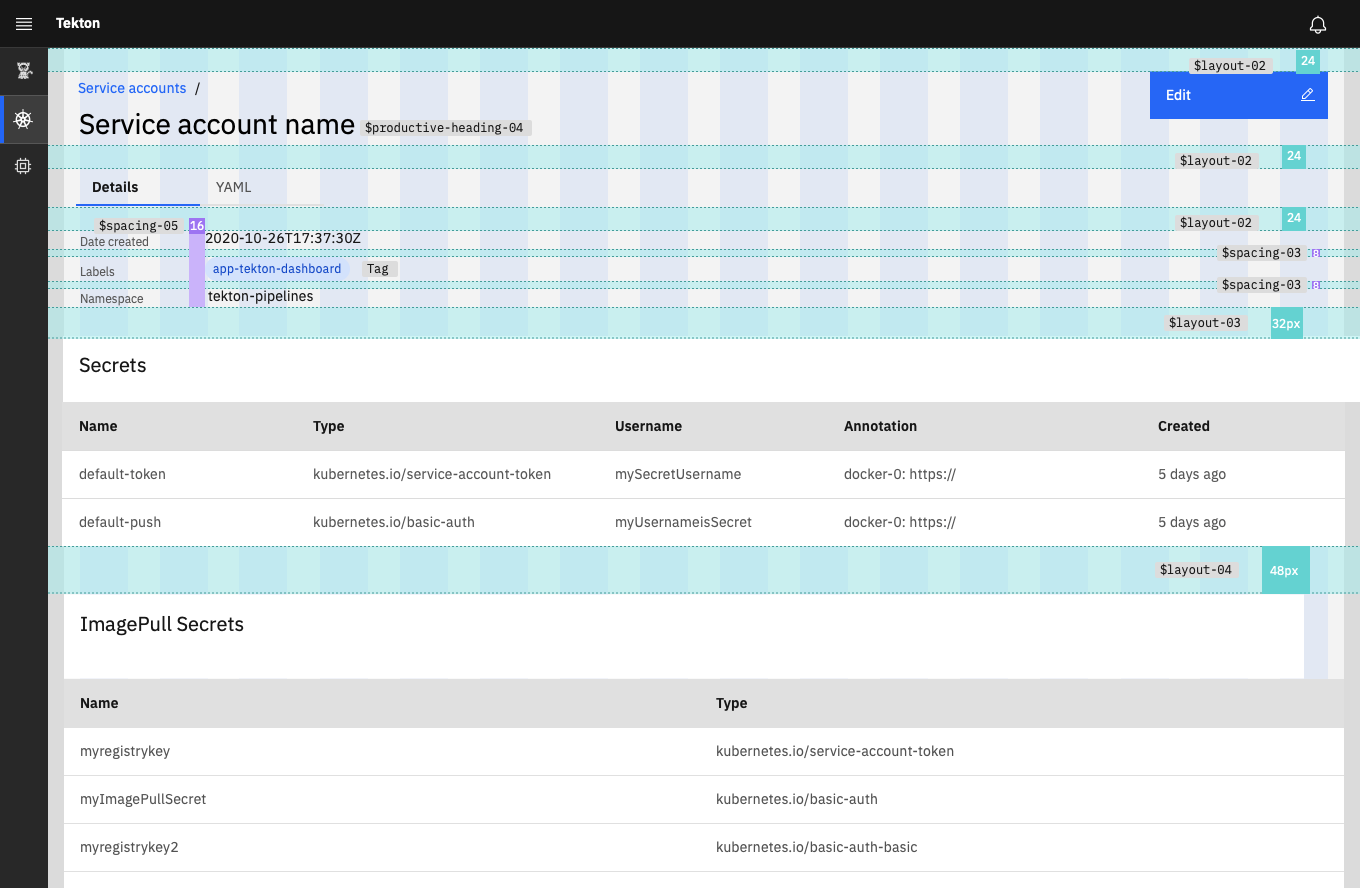Open the extensions chip icon in the sidebar
The image size is (1360, 888).
tap(23, 165)
